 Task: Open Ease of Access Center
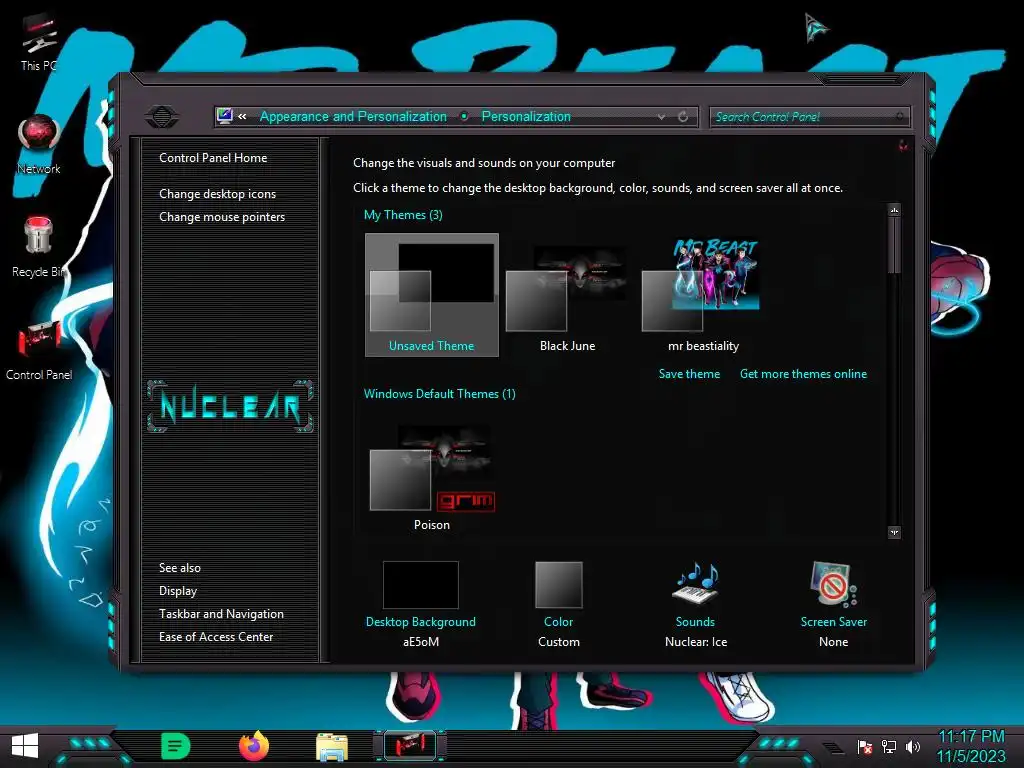coord(216,637)
